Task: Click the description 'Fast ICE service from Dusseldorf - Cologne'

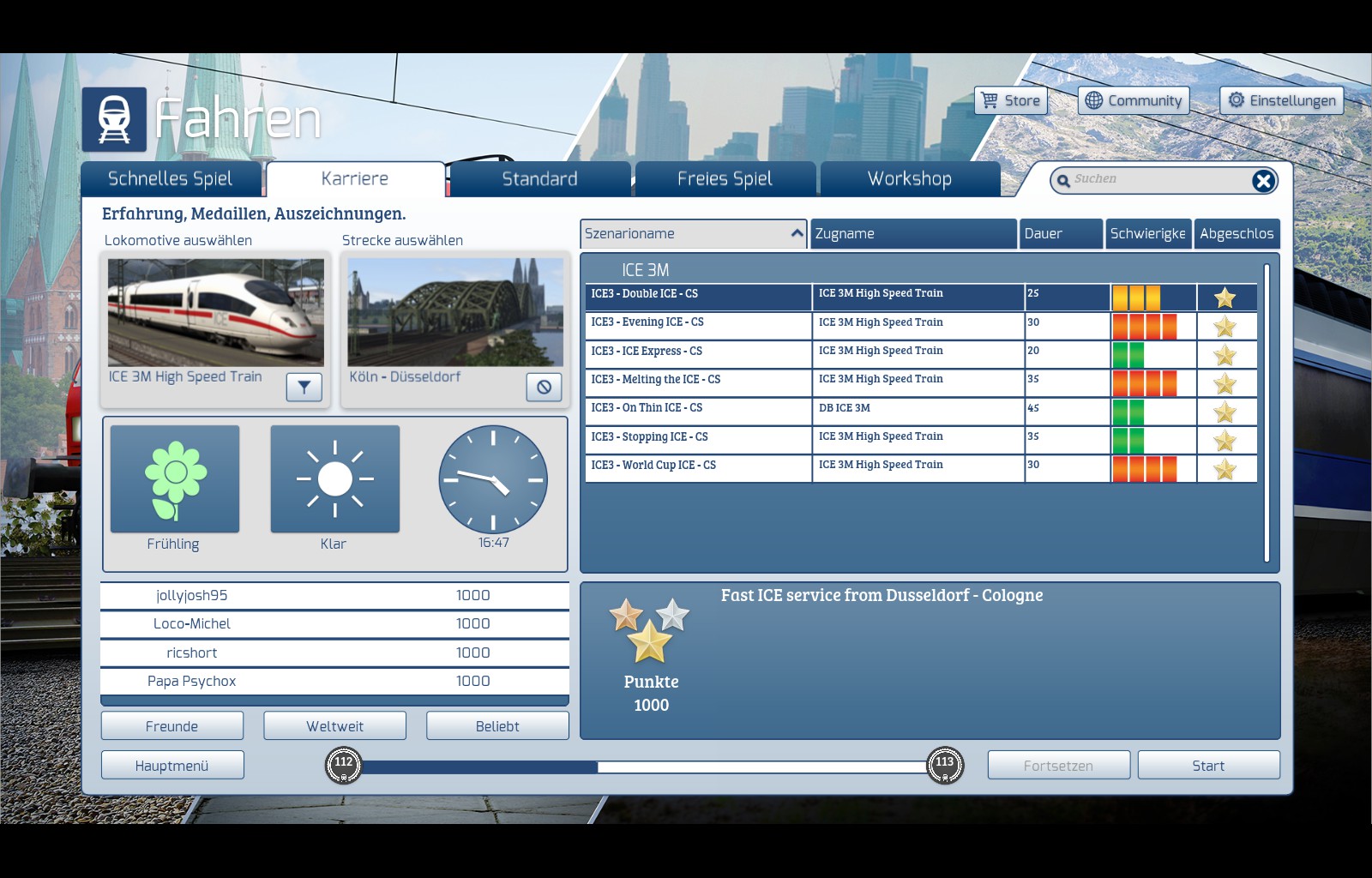Action: pyautogui.click(x=882, y=595)
